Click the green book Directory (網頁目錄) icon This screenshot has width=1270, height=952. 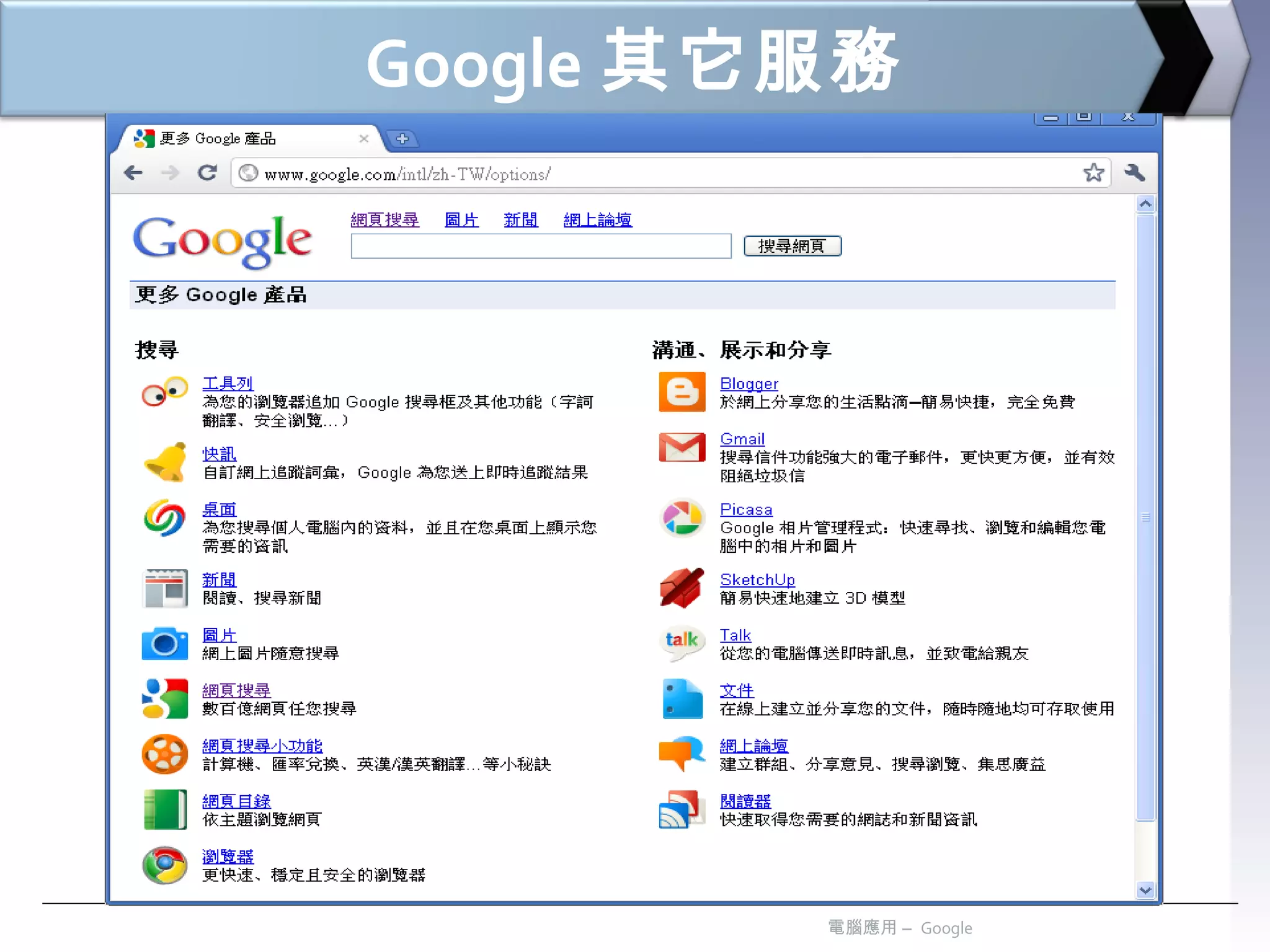pos(165,809)
